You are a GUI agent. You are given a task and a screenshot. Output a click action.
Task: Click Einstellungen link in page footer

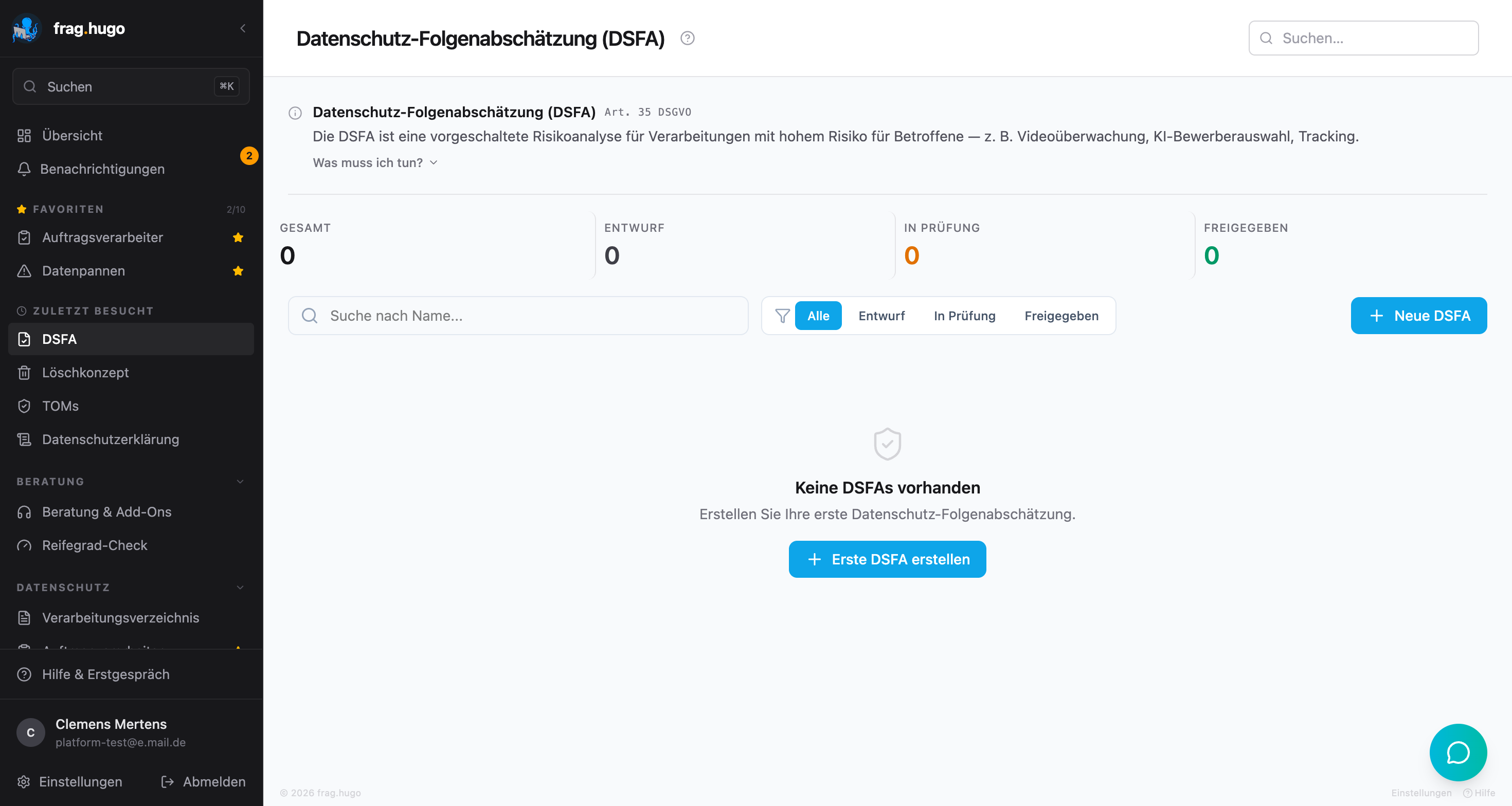[x=1421, y=793]
